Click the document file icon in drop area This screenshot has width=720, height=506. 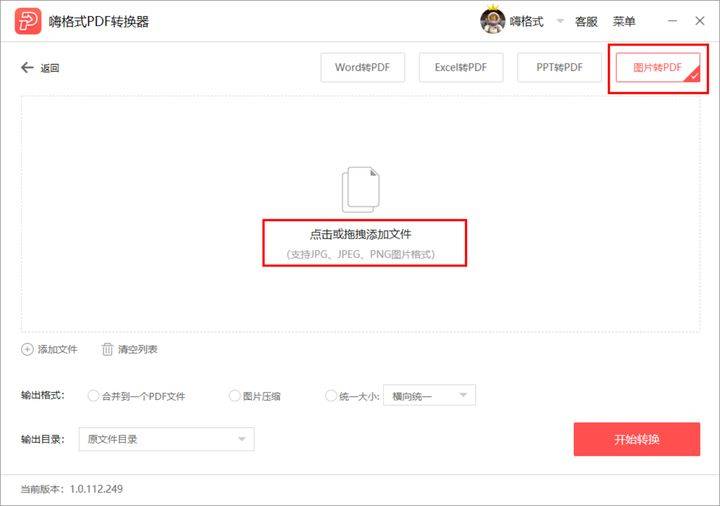[360, 189]
